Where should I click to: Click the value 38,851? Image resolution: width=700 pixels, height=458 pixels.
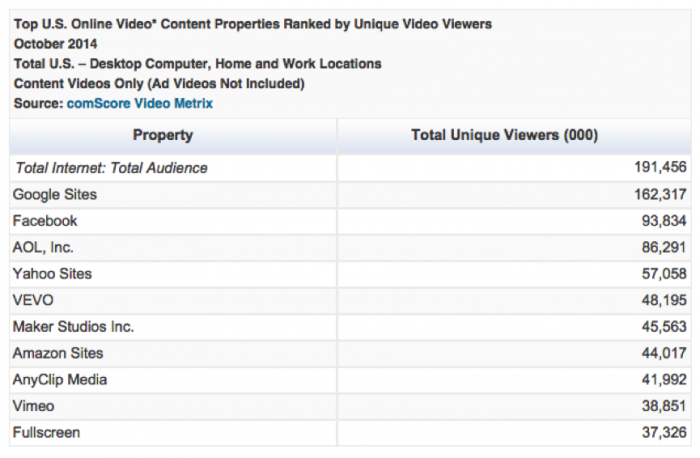pos(664,406)
